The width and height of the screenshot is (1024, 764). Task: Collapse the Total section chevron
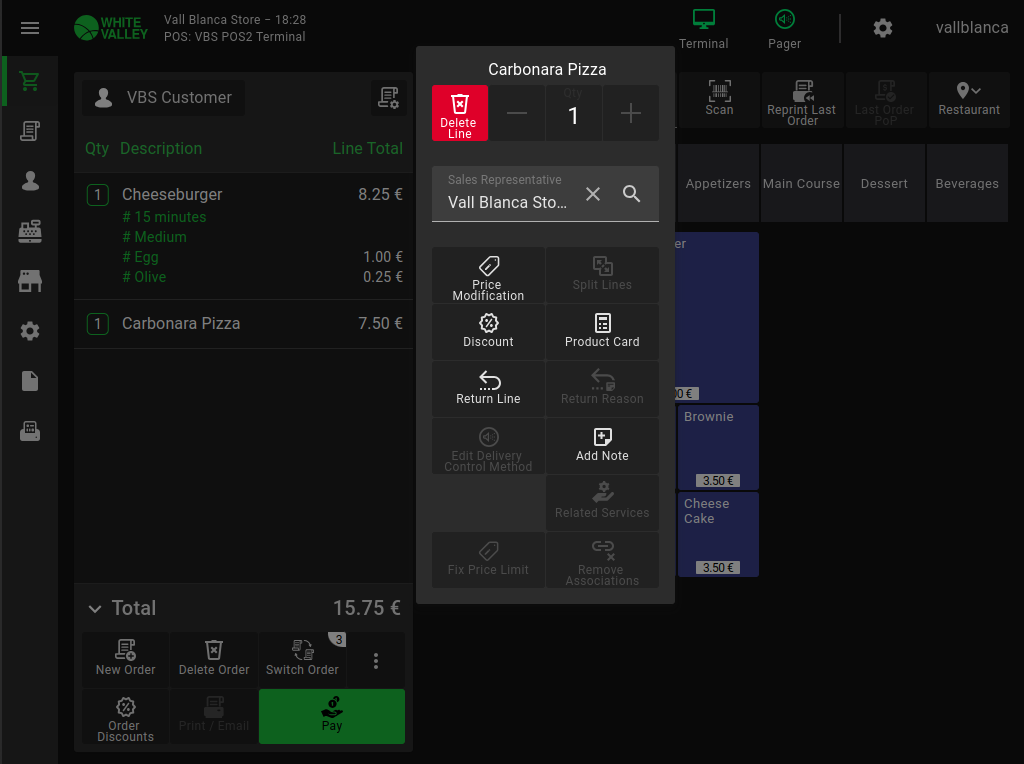click(95, 609)
